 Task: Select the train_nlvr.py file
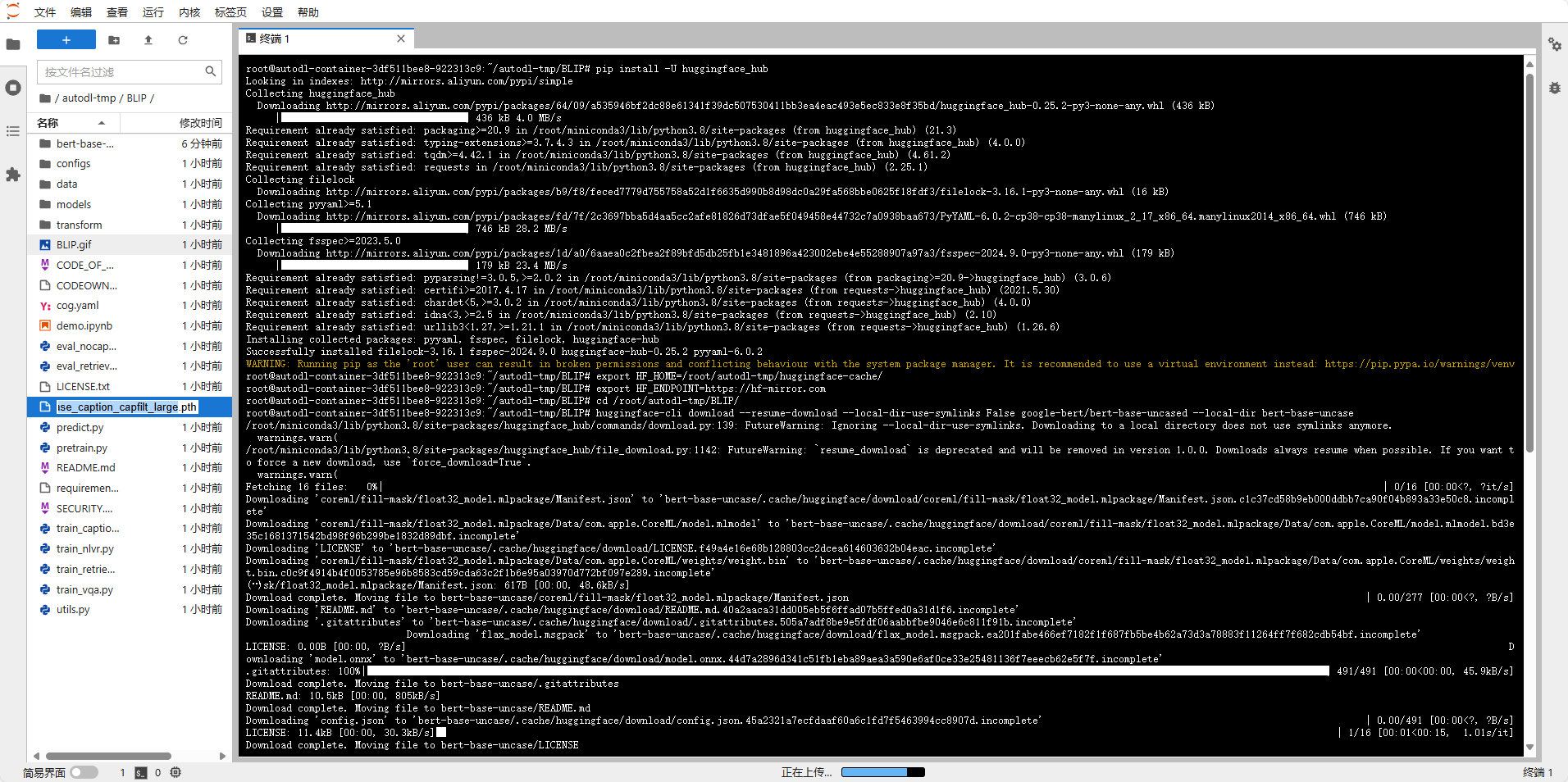click(131, 548)
